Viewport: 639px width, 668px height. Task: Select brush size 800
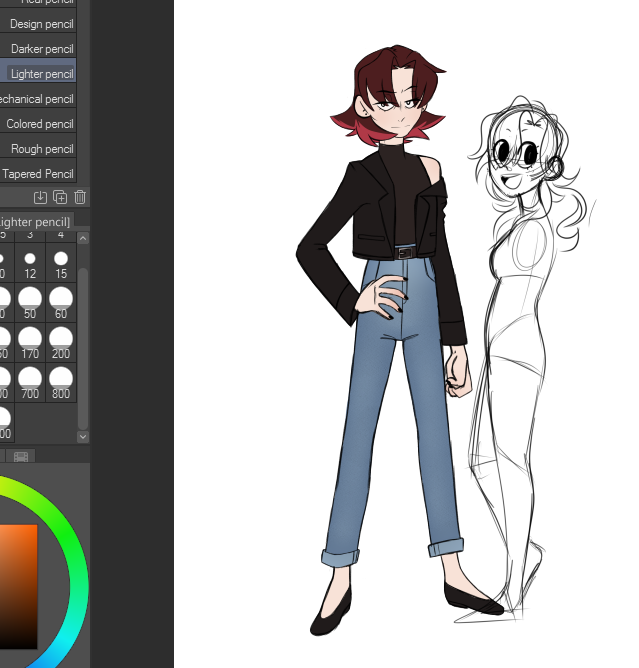(x=61, y=383)
